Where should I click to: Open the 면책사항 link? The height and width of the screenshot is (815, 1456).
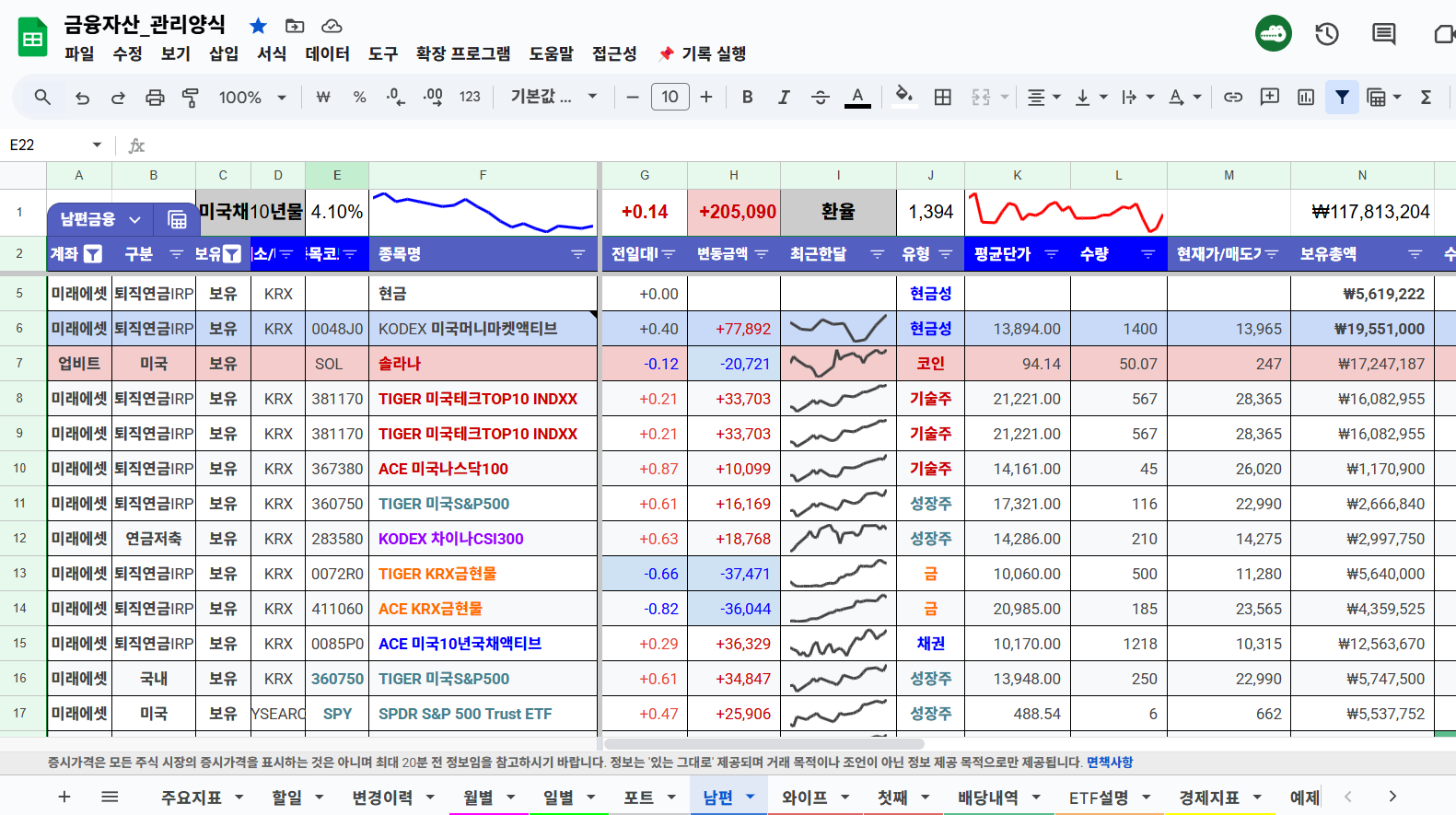1110,762
